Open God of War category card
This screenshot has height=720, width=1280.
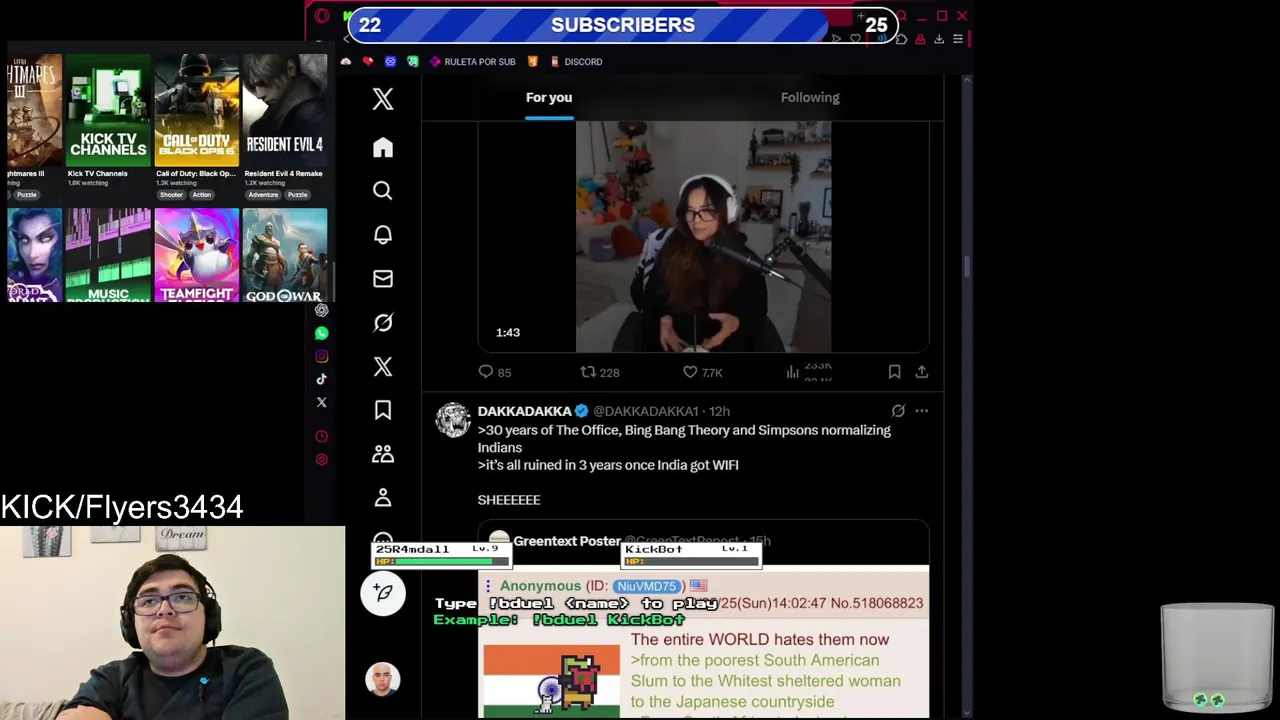click(x=285, y=255)
